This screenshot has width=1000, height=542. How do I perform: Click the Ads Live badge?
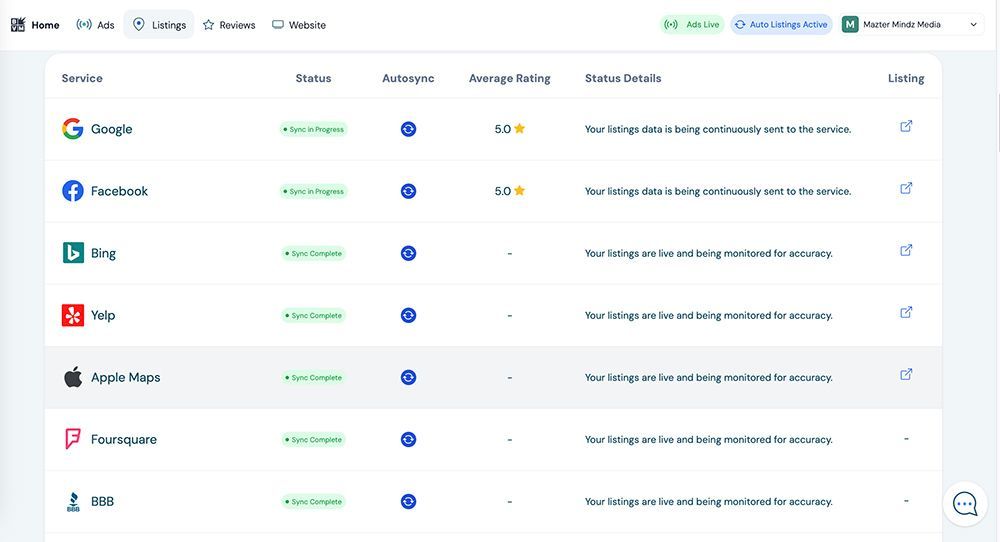pos(692,25)
